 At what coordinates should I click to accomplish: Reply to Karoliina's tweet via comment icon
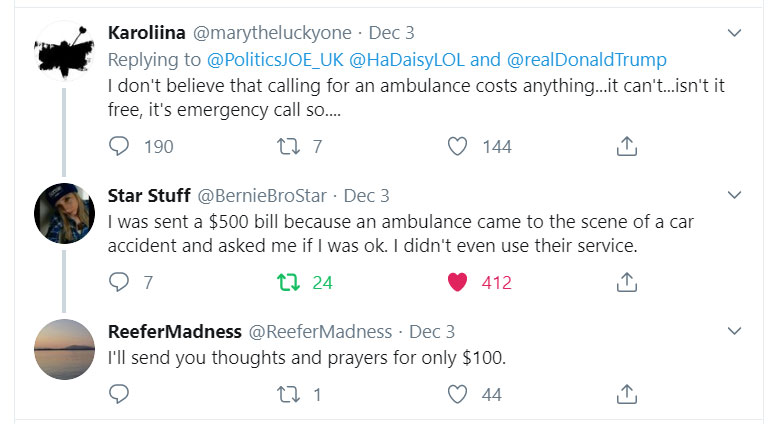pyautogui.click(x=119, y=147)
